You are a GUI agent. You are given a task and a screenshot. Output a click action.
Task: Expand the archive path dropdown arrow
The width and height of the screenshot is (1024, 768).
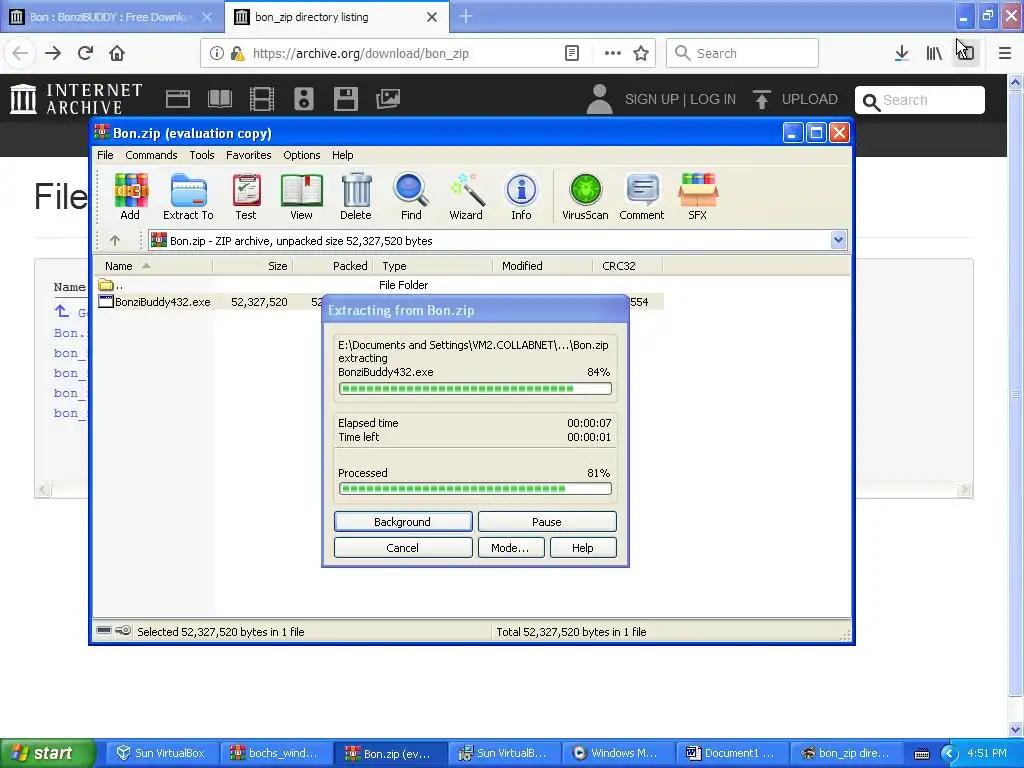pyautogui.click(x=839, y=240)
